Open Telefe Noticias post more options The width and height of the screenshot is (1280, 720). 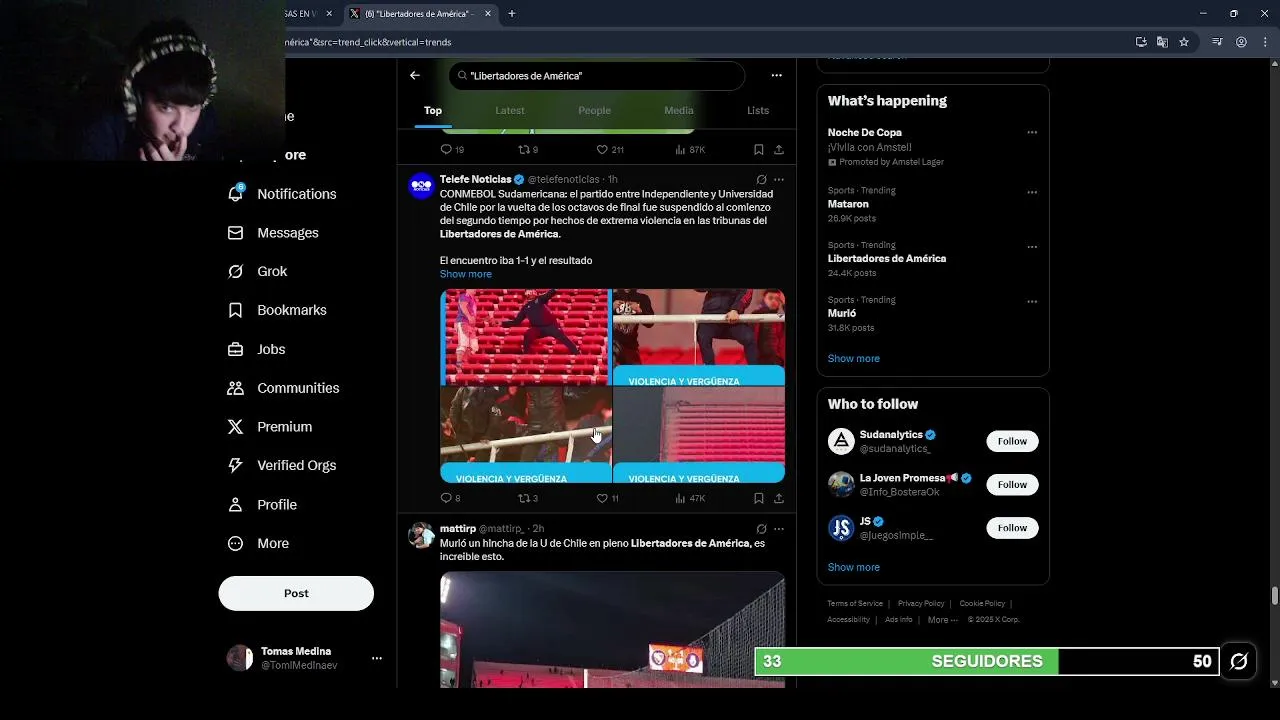(x=779, y=180)
